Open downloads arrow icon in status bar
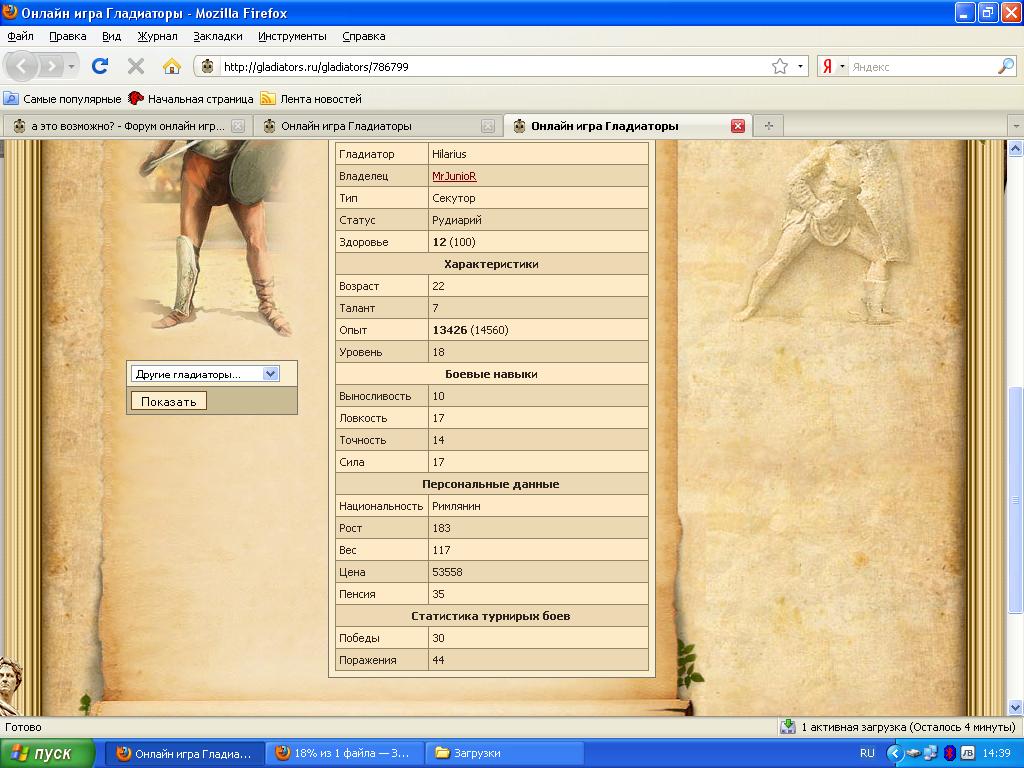The image size is (1024, 768). coord(788,727)
